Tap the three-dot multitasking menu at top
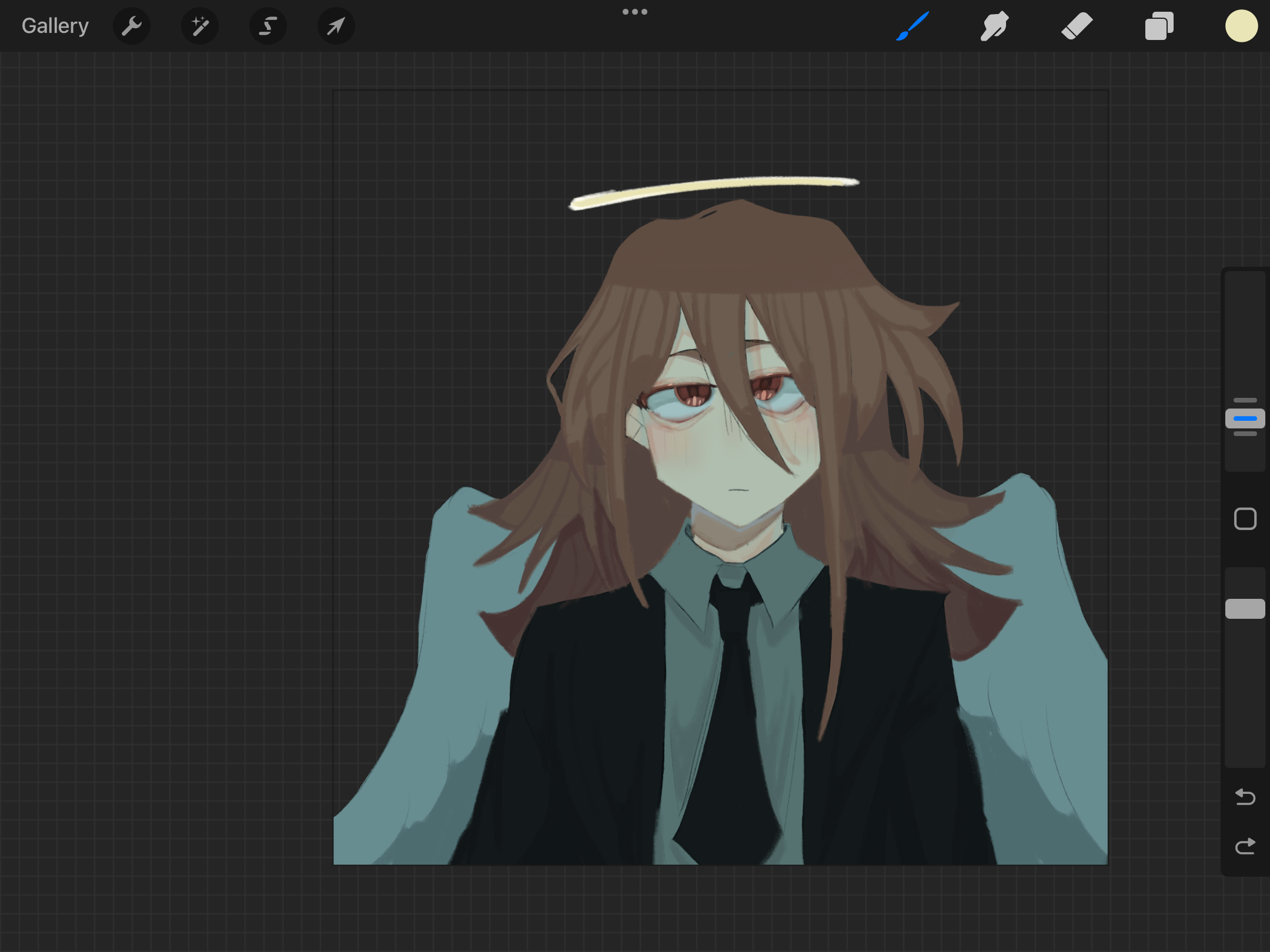The image size is (1270, 952). [x=635, y=12]
